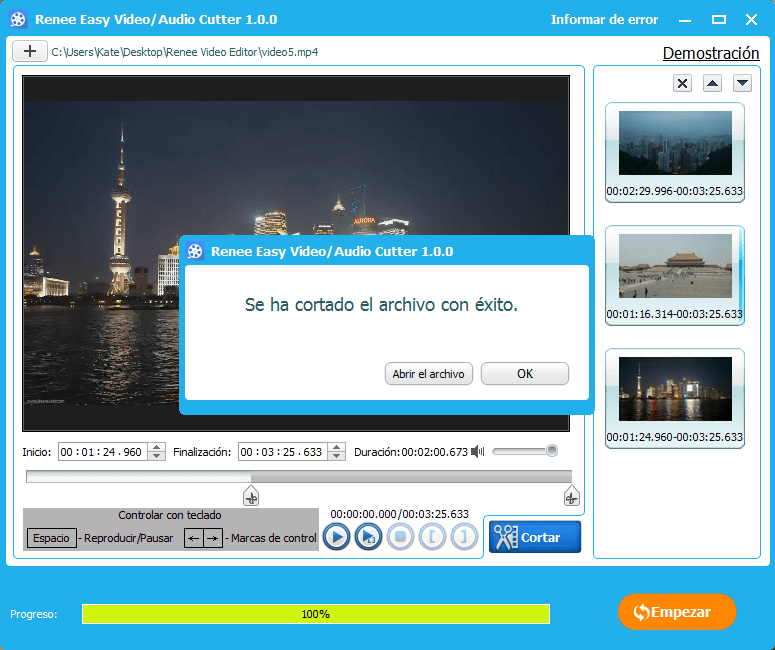The height and width of the screenshot is (650, 775).
Task: Maximize the main window
Action: pos(719,20)
